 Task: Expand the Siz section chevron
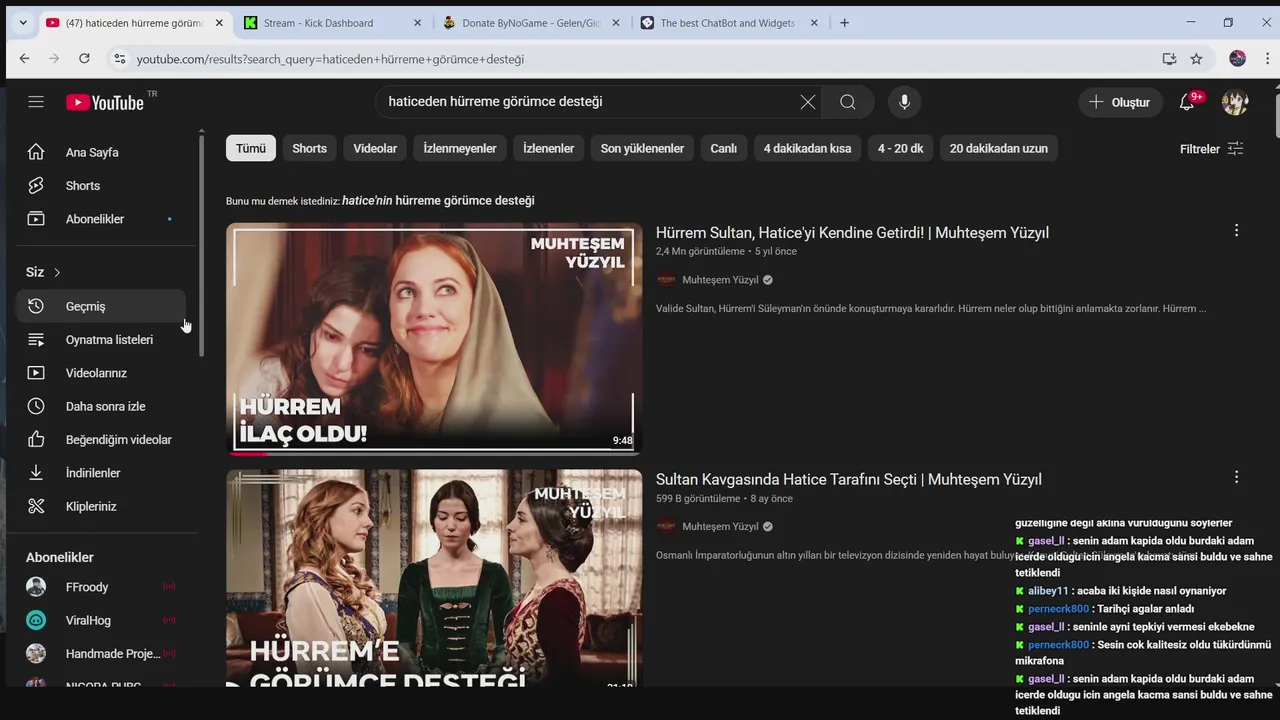(57, 272)
